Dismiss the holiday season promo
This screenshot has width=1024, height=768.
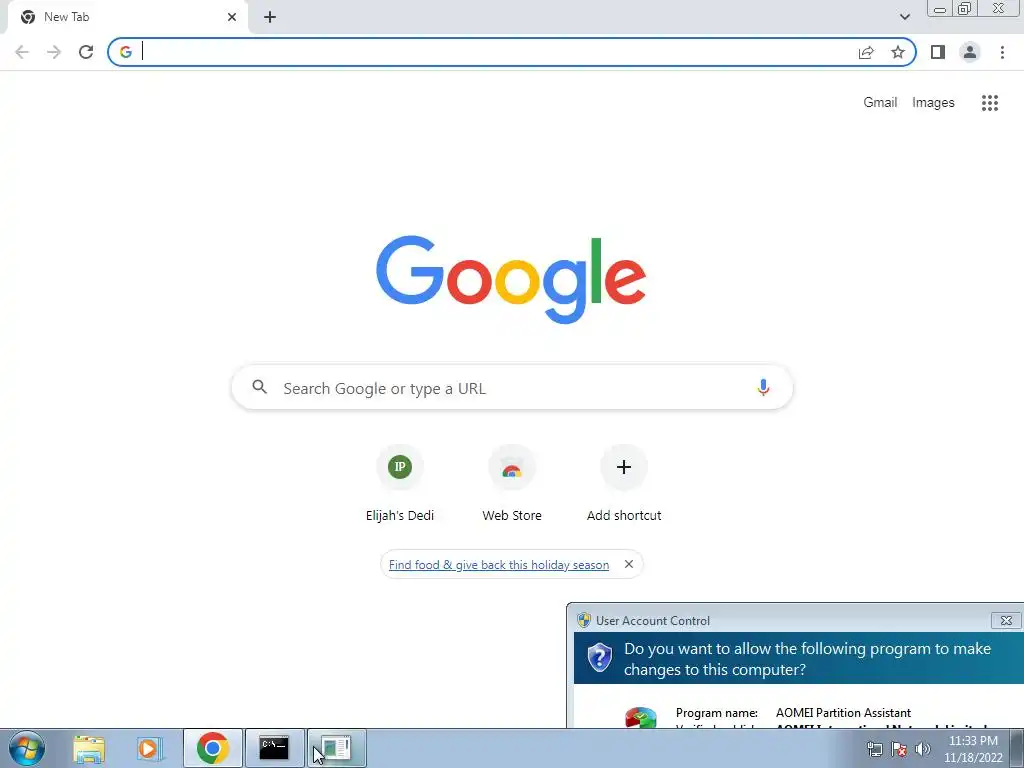(x=629, y=564)
